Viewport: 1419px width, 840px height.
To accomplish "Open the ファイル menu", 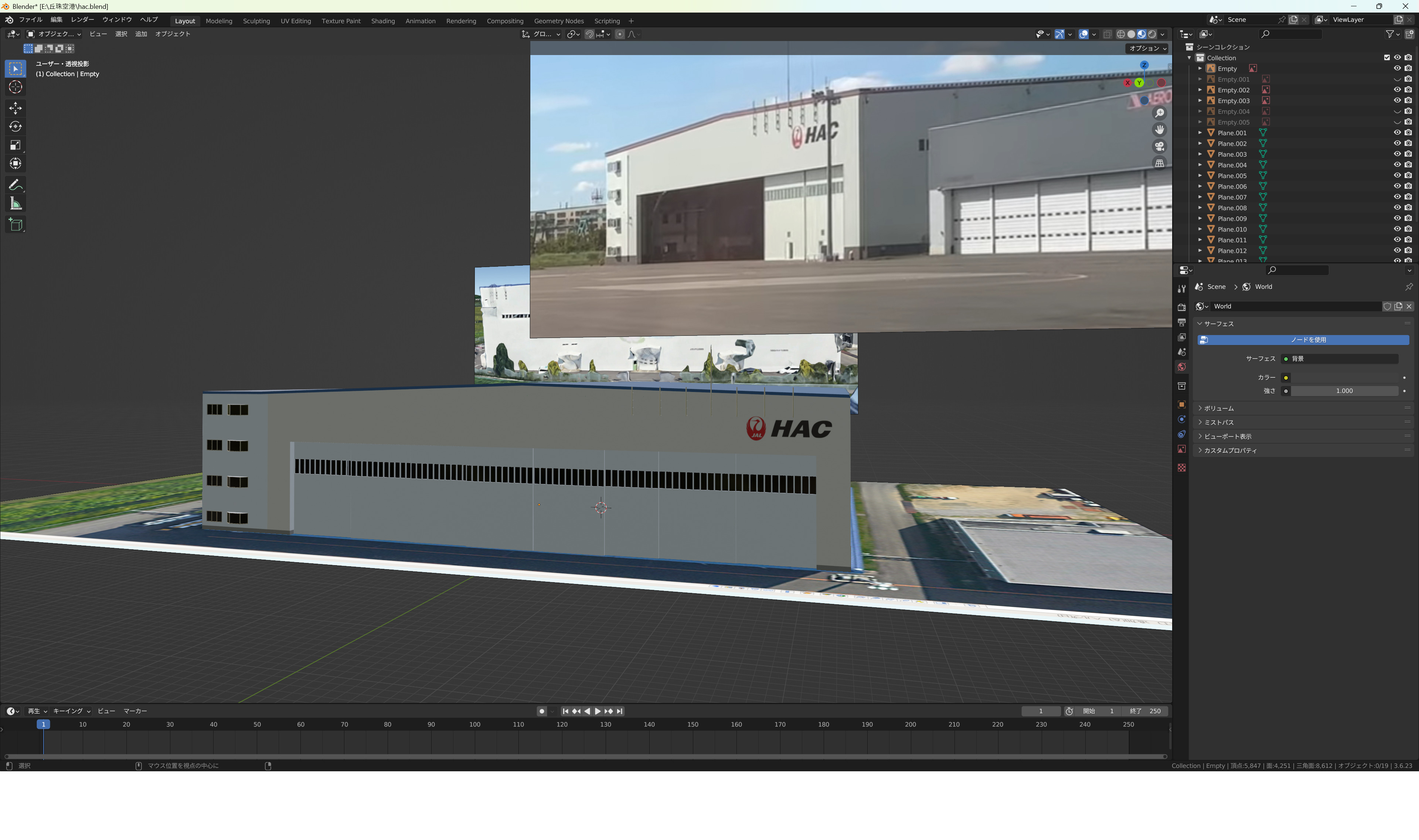I will [x=31, y=20].
